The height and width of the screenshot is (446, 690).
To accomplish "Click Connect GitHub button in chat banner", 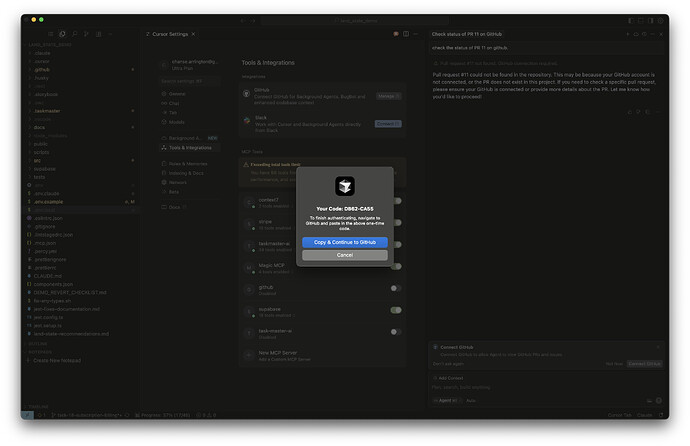I will click(644, 364).
